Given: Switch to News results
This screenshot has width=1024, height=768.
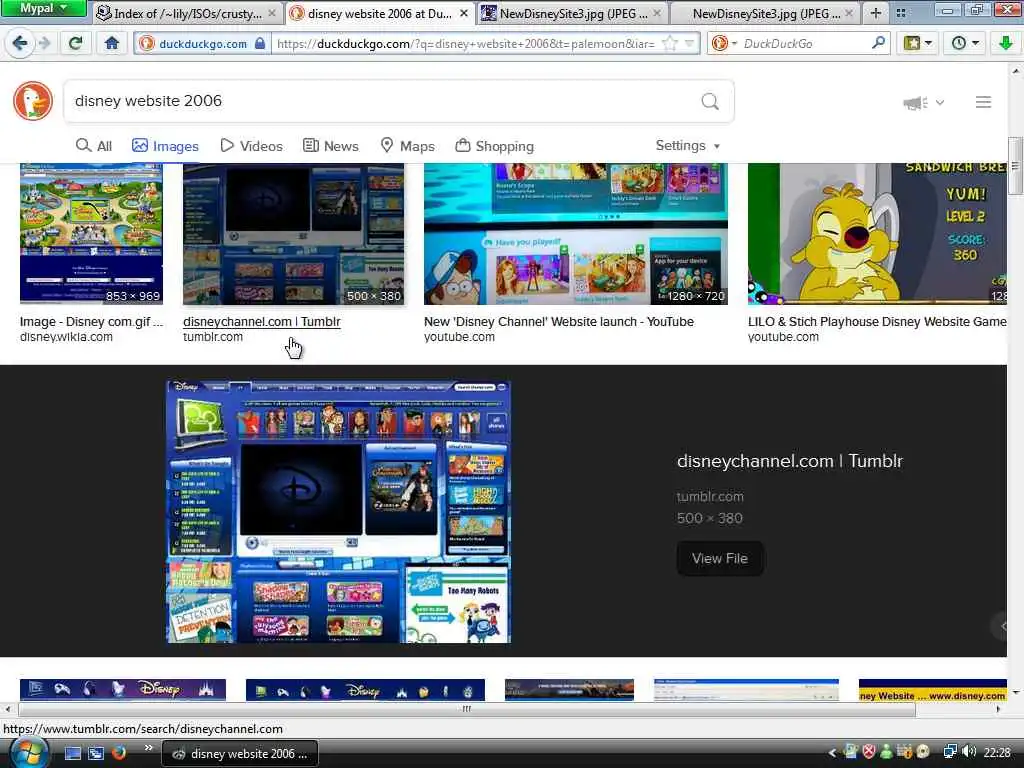Looking at the screenshot, I should coord(330,146).
